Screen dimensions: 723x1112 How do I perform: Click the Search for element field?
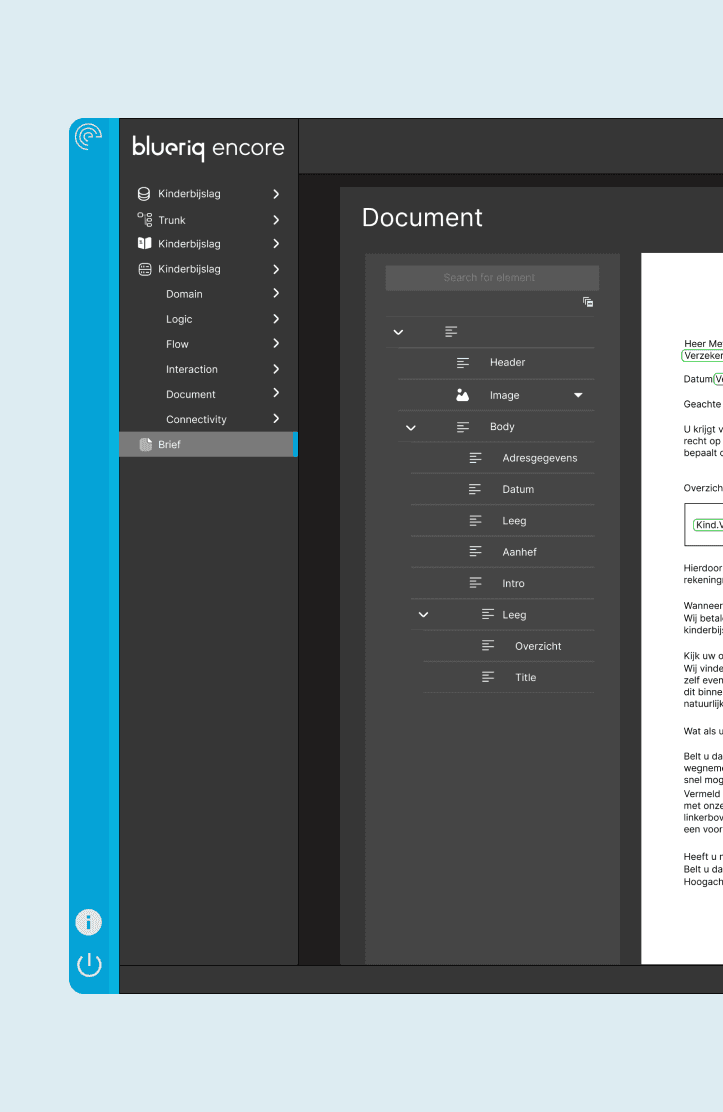tap(491, 278)
